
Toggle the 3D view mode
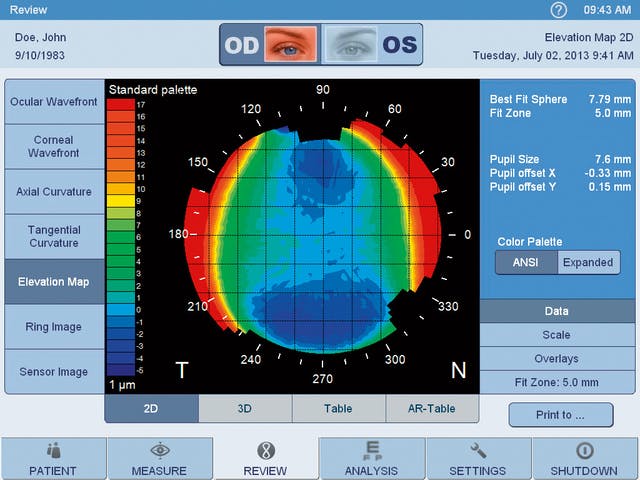pos(245,409)
